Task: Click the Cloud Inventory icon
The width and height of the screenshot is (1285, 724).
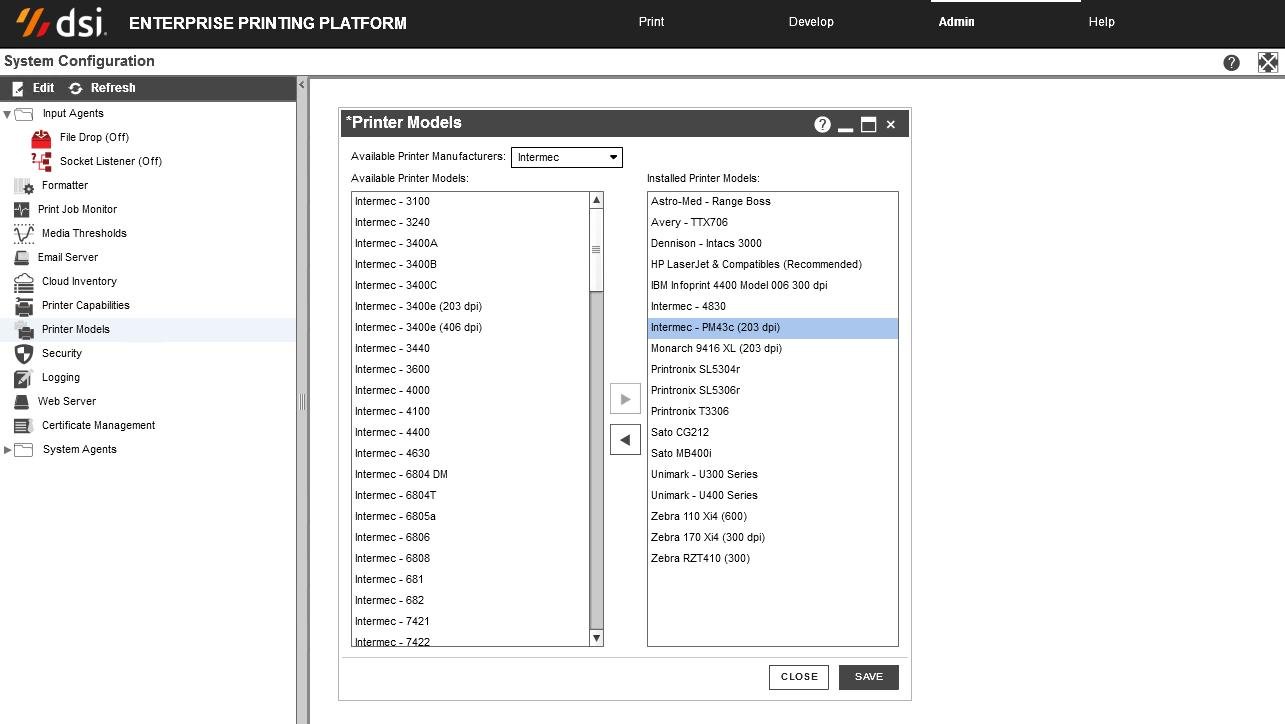Action: (24, 281)
